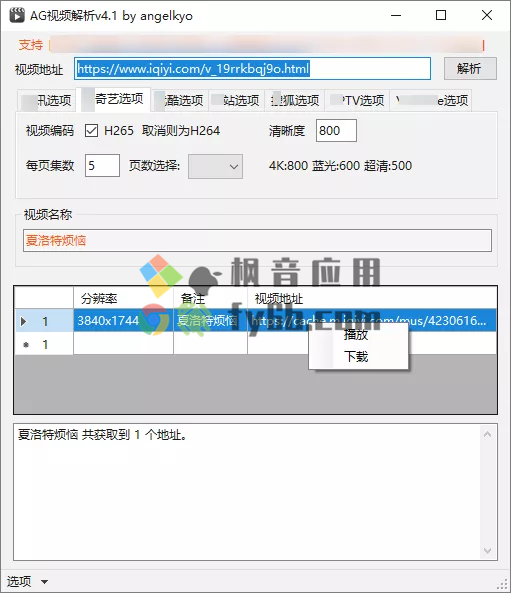The width and height of the screenshot is (511, 593).
Task: Click the iqiyi cache URL cell
Action: point(372,321)
